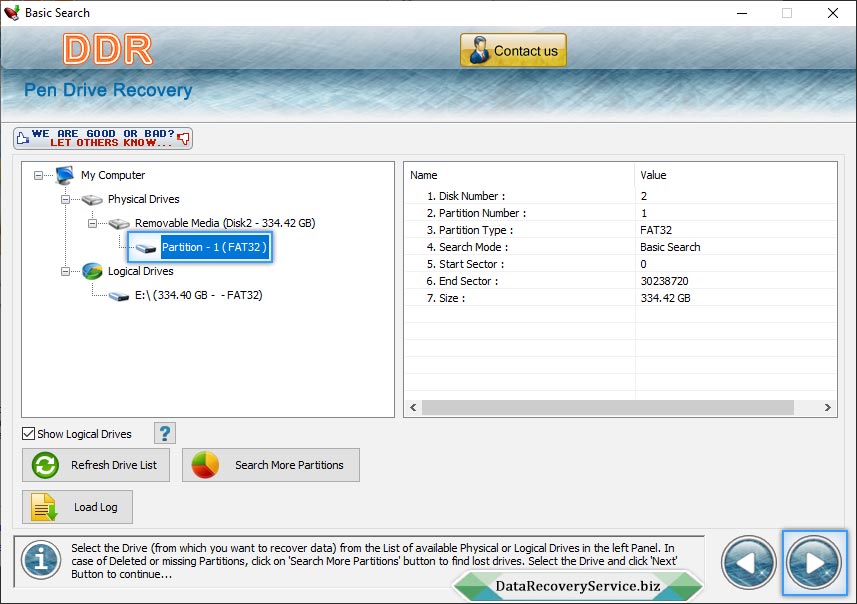Select Removable Media (Disk2 - 334.42 GB)
This screenshot has height=604, width=857.
pos(225,223)
